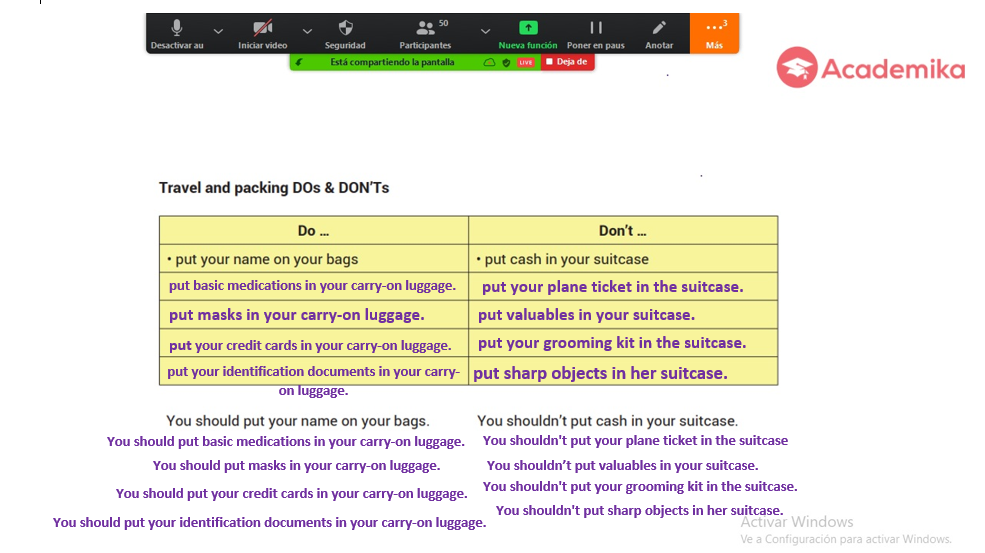Click sentence 'You should put your name on your bags.'
The image size is (985, 553).
pyautogui.click(x=298, y=421)
